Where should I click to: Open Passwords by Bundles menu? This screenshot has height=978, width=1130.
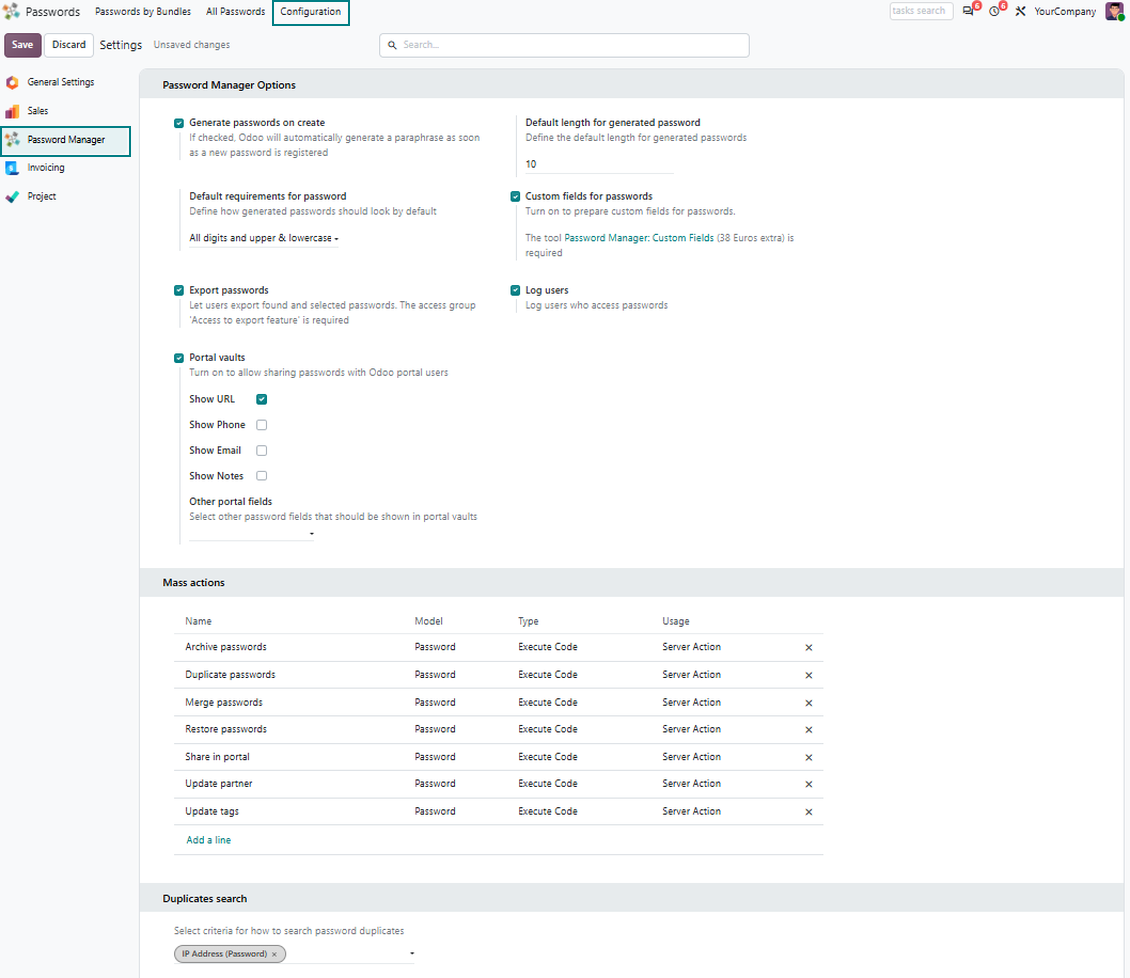point(143,12)
